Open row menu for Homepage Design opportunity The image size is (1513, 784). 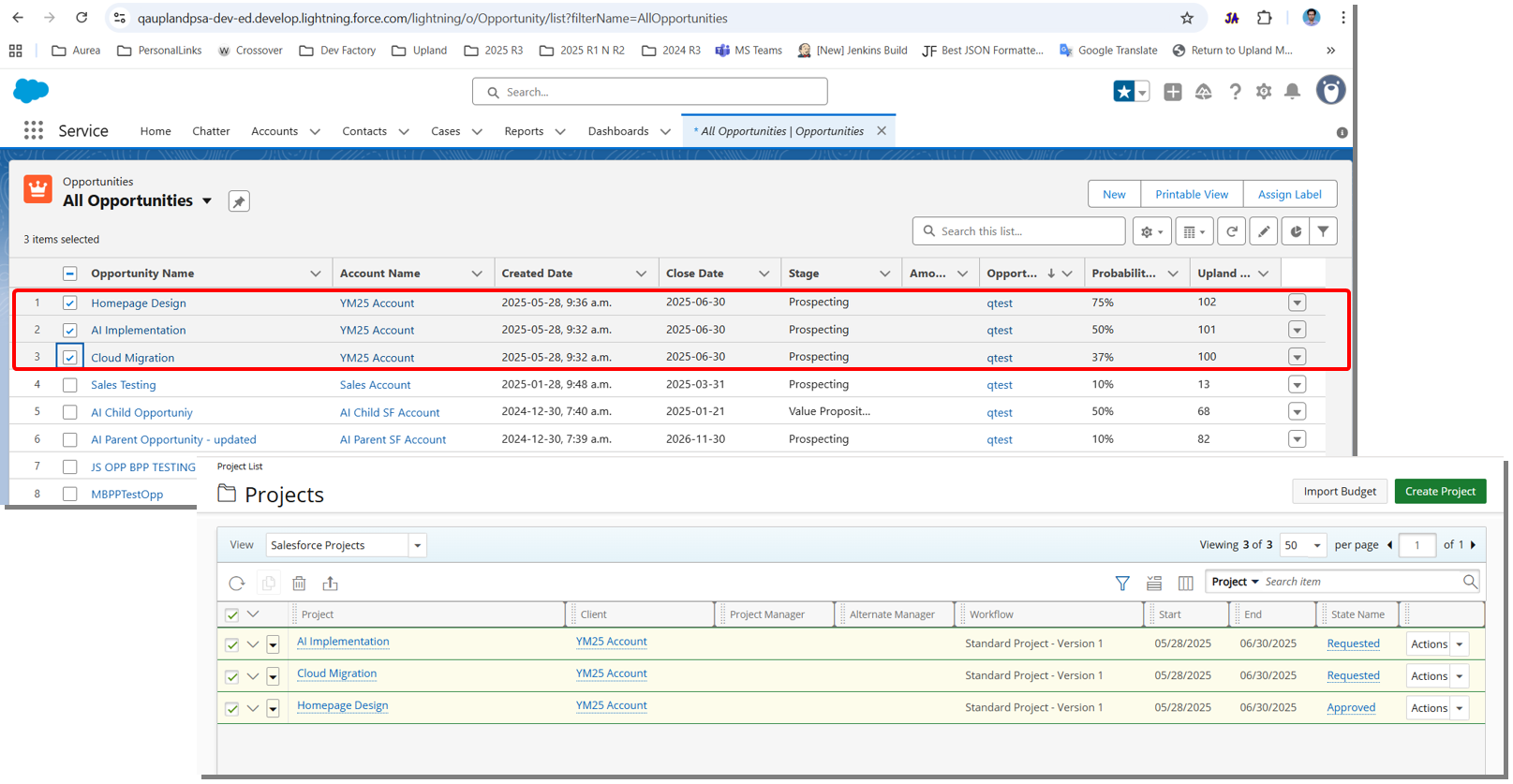click(1297, 303)
